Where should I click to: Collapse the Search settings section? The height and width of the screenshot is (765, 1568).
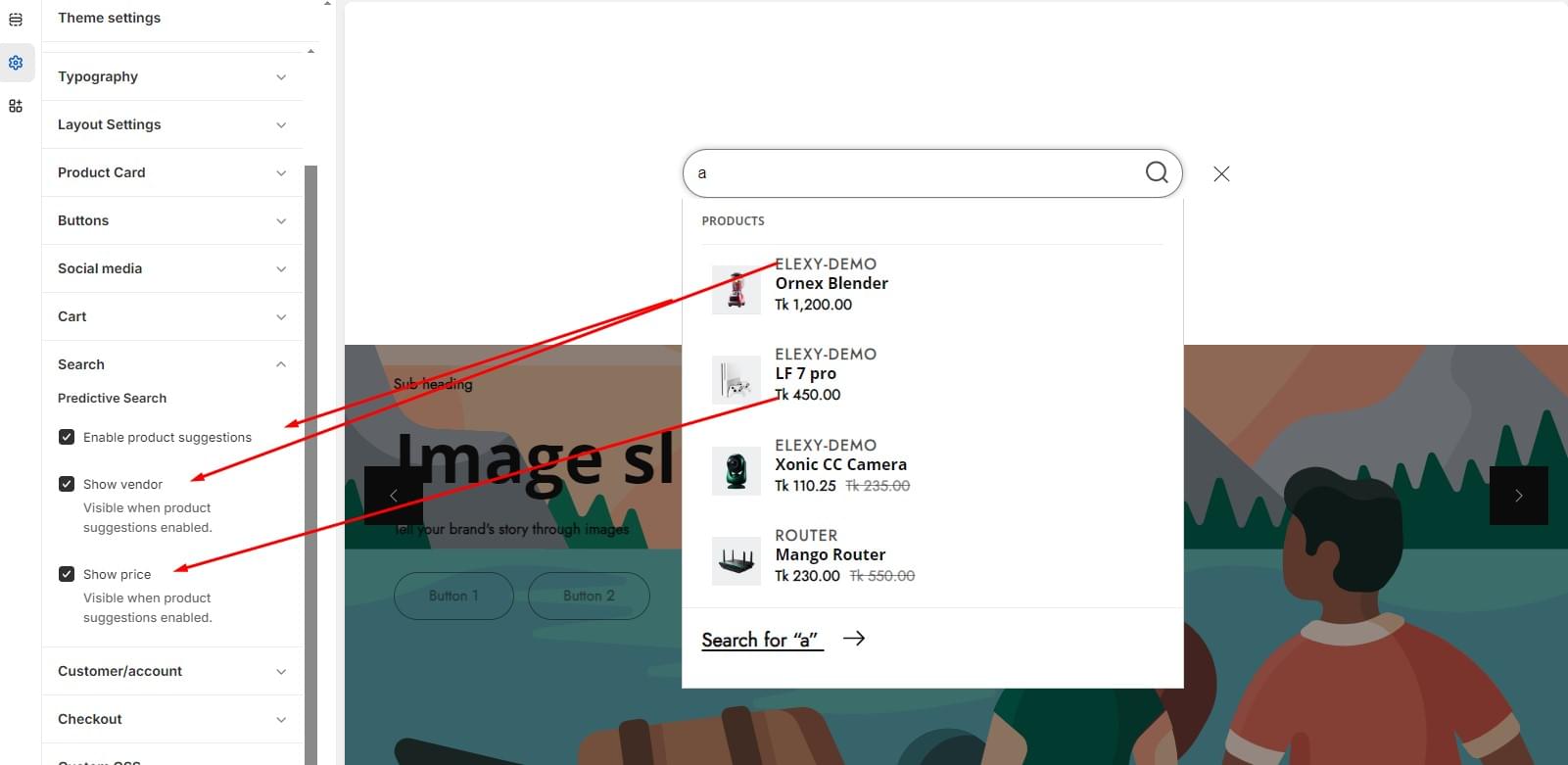(x=172, y=364)
